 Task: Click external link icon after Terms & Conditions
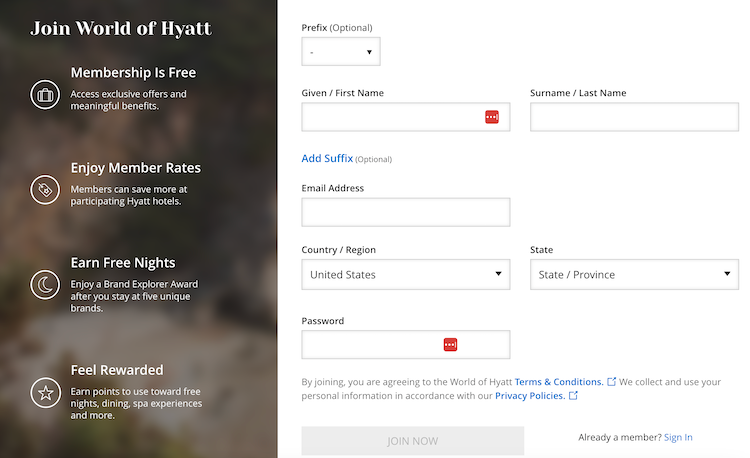tap(611, 382)
